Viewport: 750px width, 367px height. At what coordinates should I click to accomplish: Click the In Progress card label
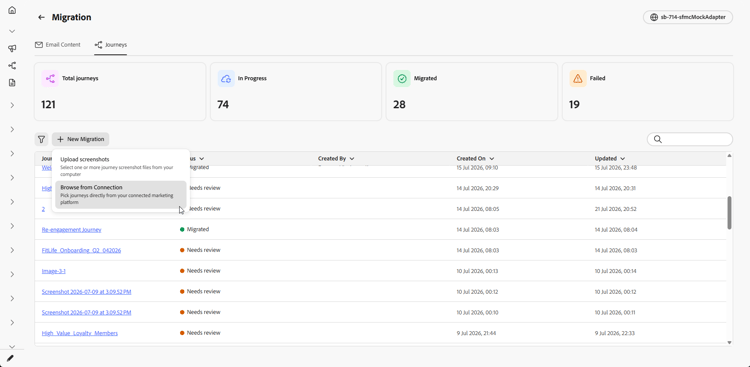pyautogui.click(x=252, y=78)
